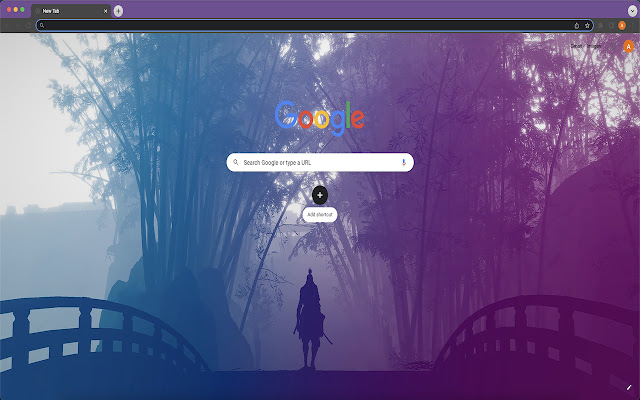Reload the current page
Screen dimensions: 640x400
pyautogui.click(x=28, y=25)
